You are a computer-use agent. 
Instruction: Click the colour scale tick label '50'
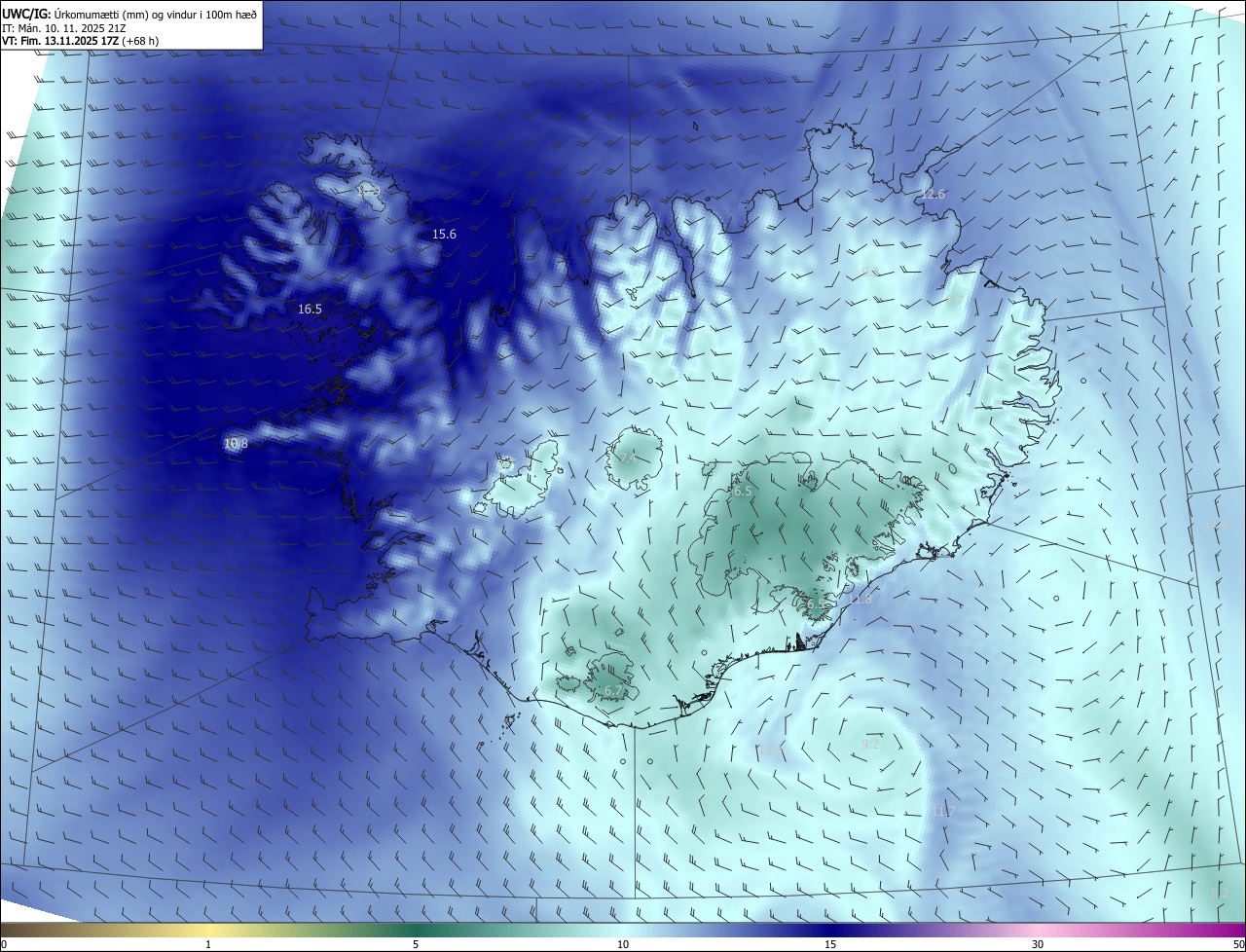pos(1238,944)
